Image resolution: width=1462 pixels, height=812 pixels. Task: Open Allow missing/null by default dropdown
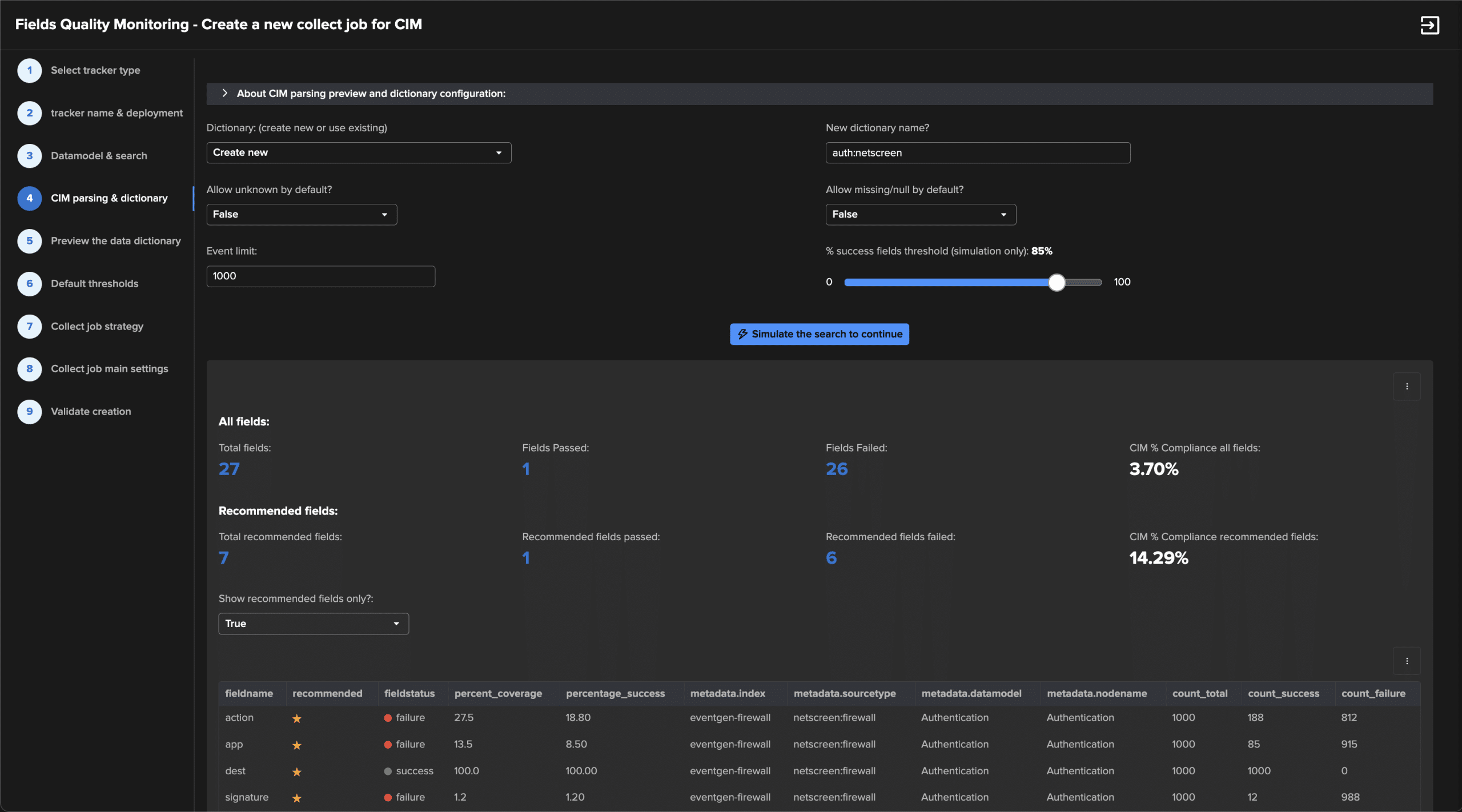tap(920, 214)
